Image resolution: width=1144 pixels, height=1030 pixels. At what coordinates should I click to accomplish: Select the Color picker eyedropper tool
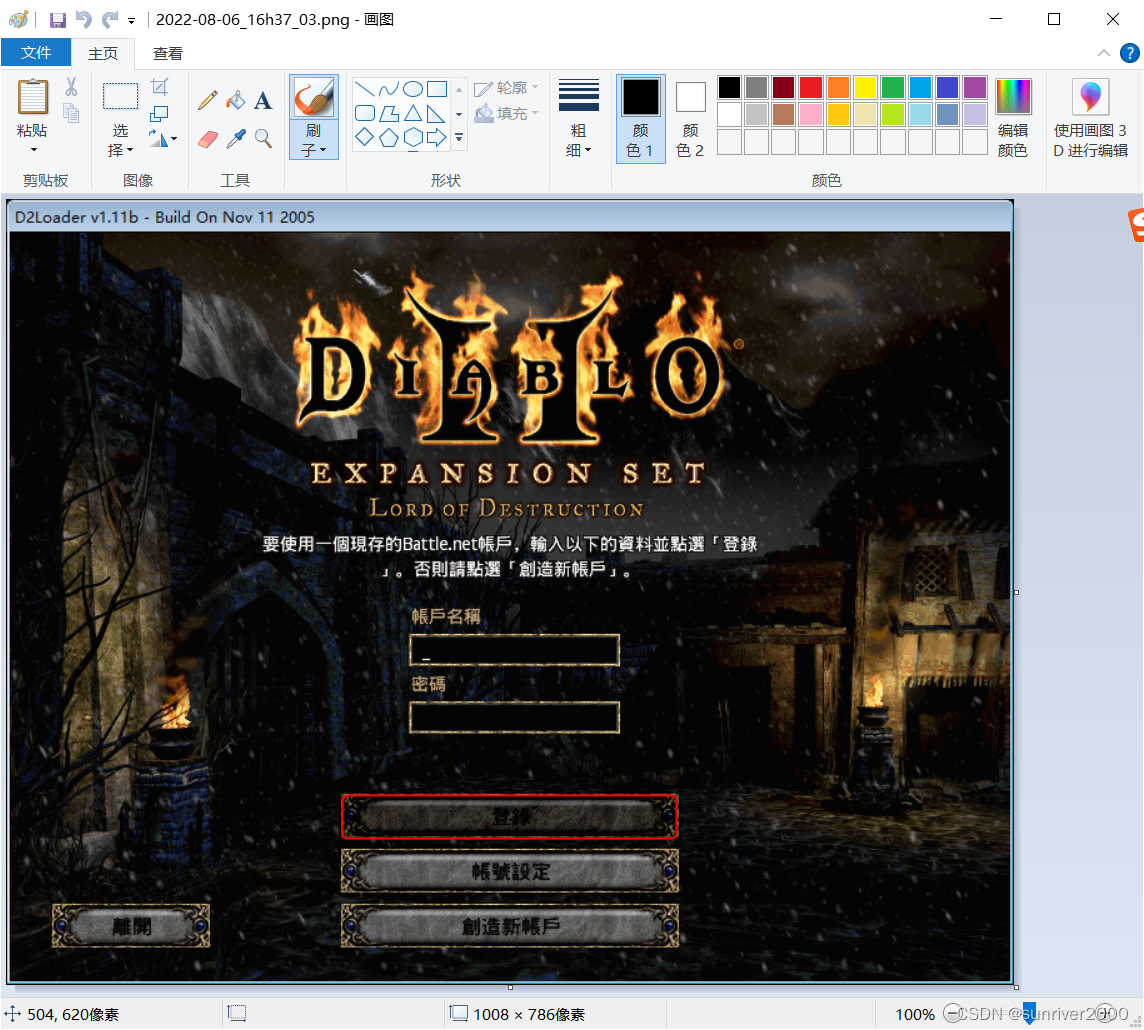pyautogui.click(x=236, y=139)
